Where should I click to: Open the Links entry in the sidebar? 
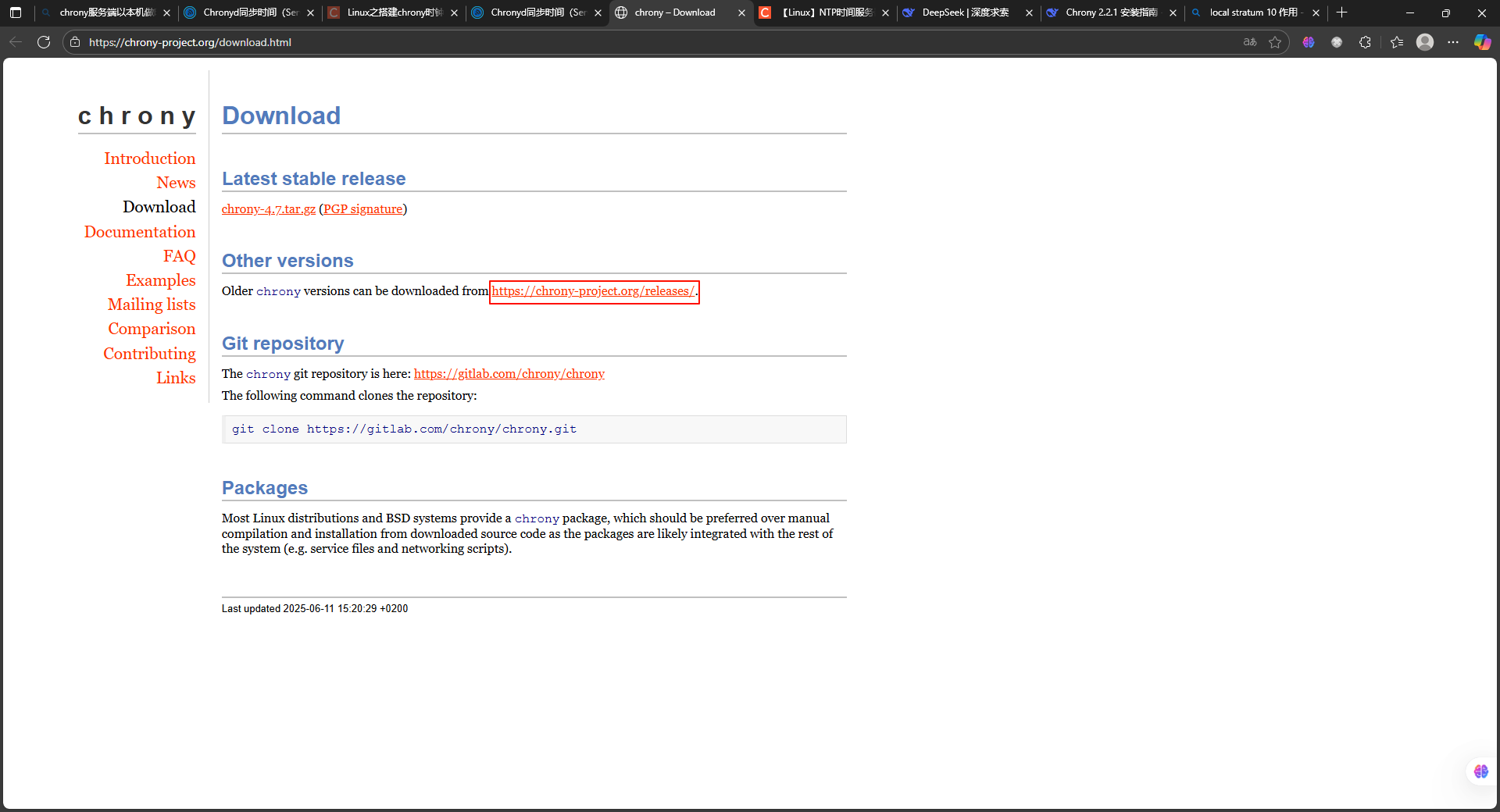(176, 378)
